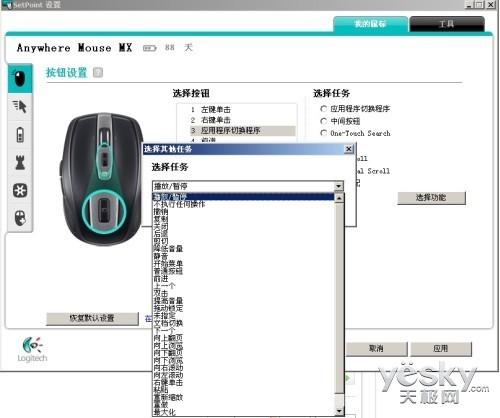Select 向下滚动 list entry

pyautogui.click(x=243, y=360)
